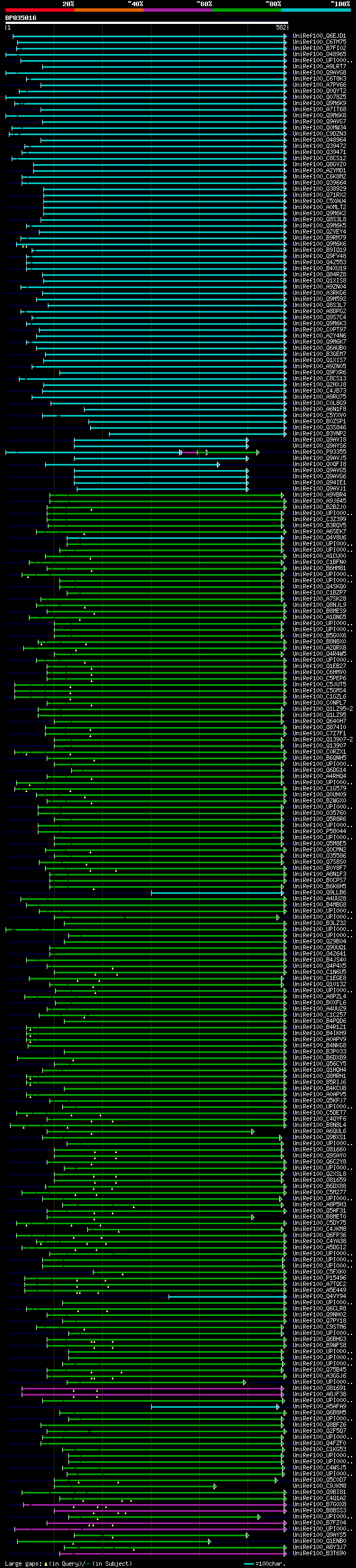Select subject UniRef100_C8CS12
Screen dimensions: 356x1568
click(x=319, y=159)
